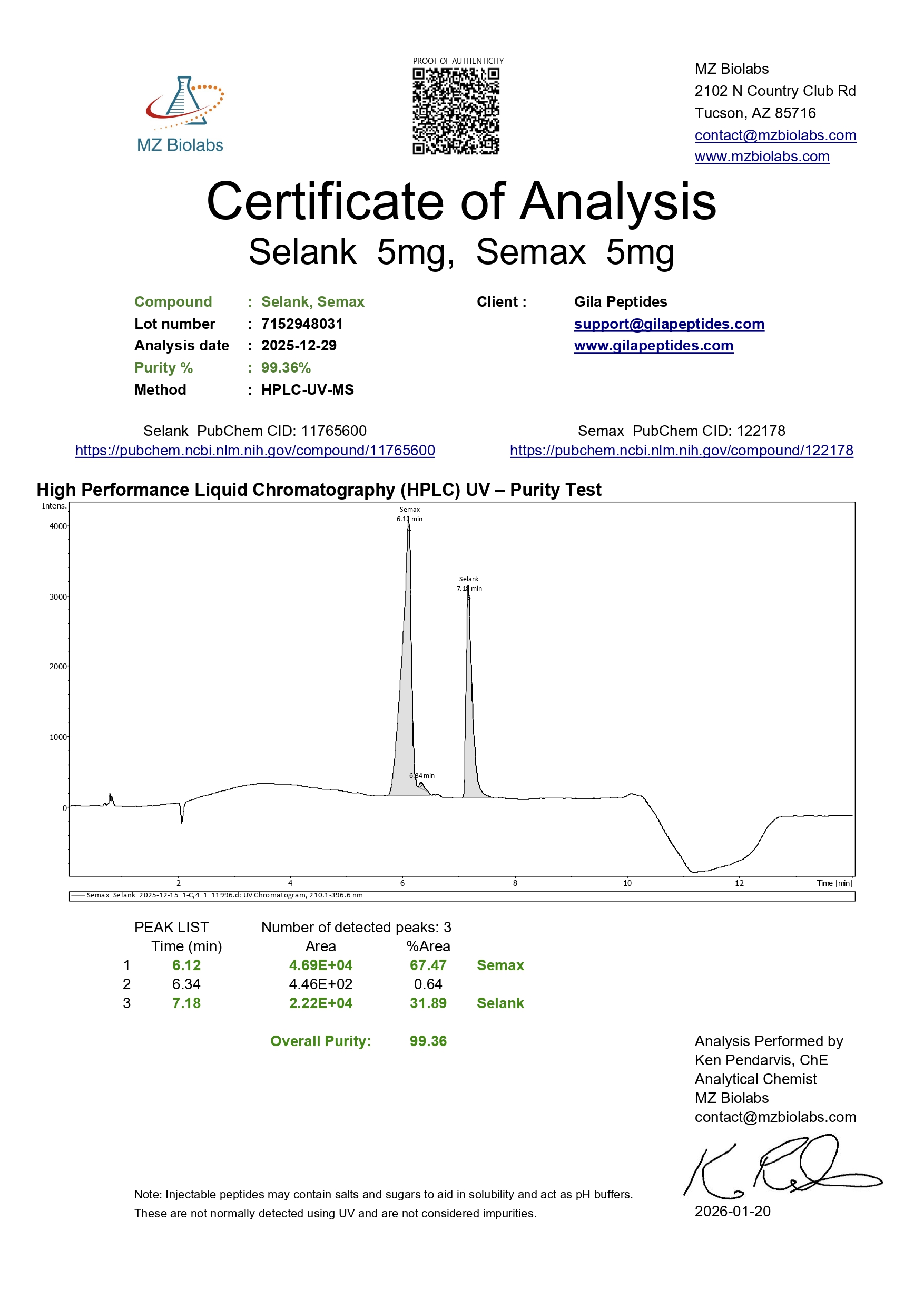The width and height of the screenshot is (924, 1308).
Task: Click the "Semax PubChem CID: 122178" text
Action: tap(682, 431)
